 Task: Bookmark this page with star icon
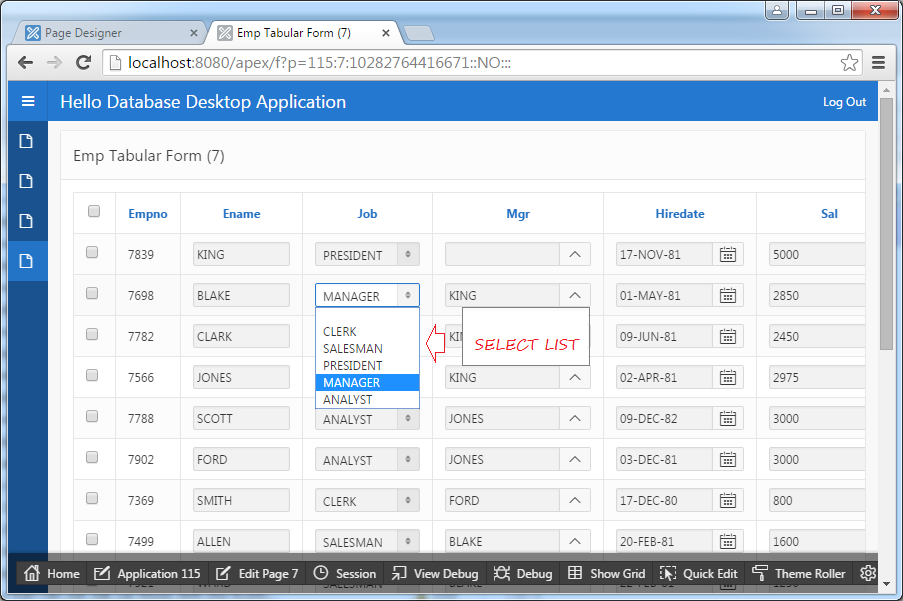coord(849,62)
